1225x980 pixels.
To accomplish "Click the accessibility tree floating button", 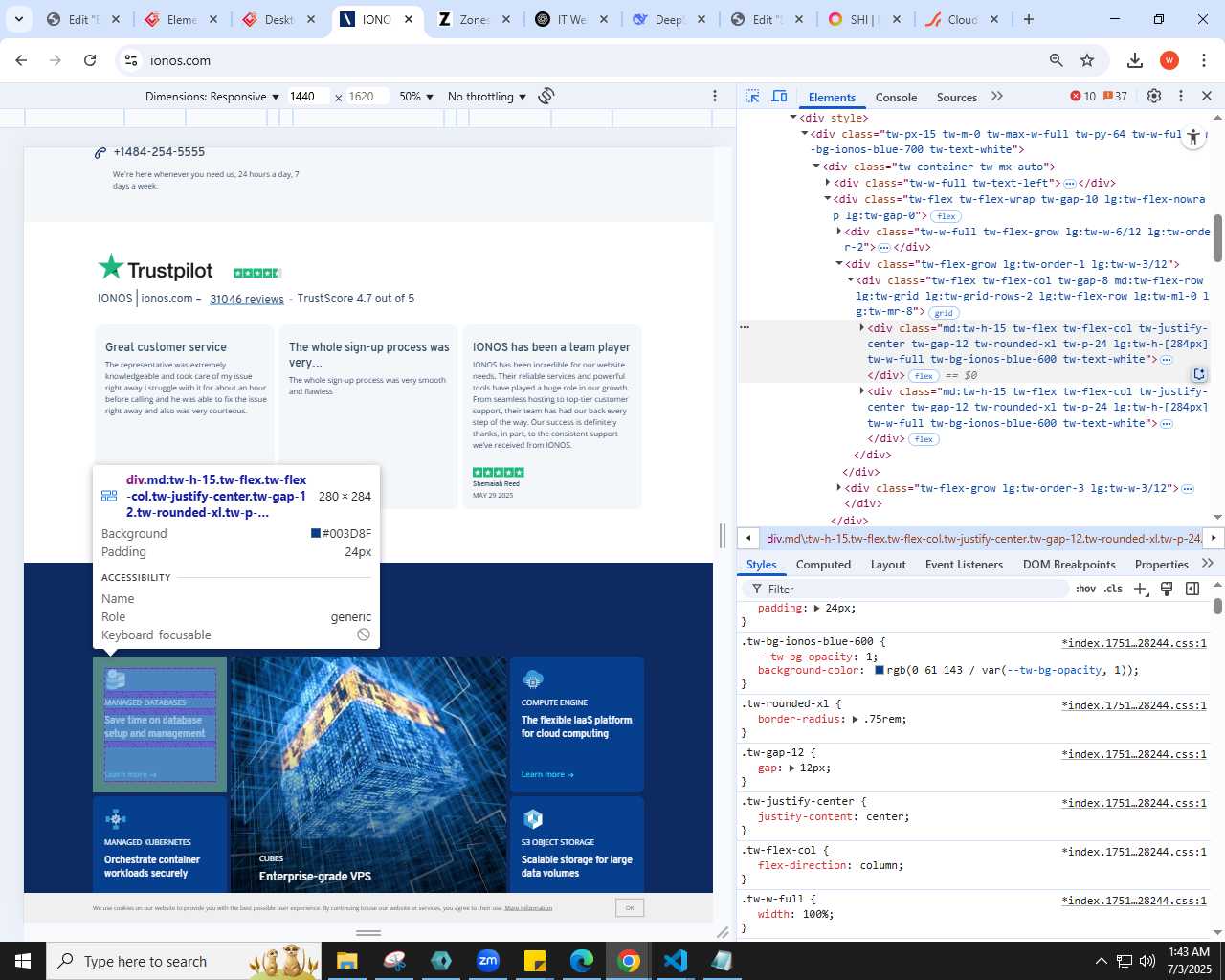I will pos(1193,137).
